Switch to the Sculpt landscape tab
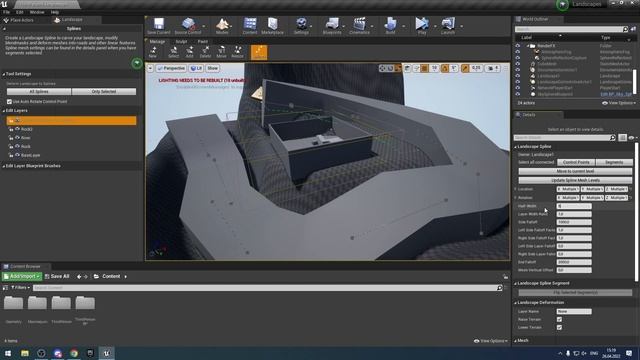Image resolution: width=640 pixels, height=360 pixels. [181, 41]
